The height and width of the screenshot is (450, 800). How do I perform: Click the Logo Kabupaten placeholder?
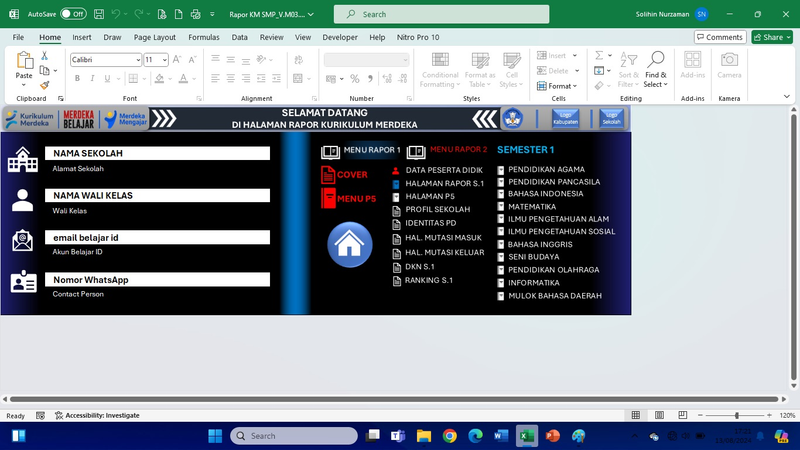click(565, 118)
